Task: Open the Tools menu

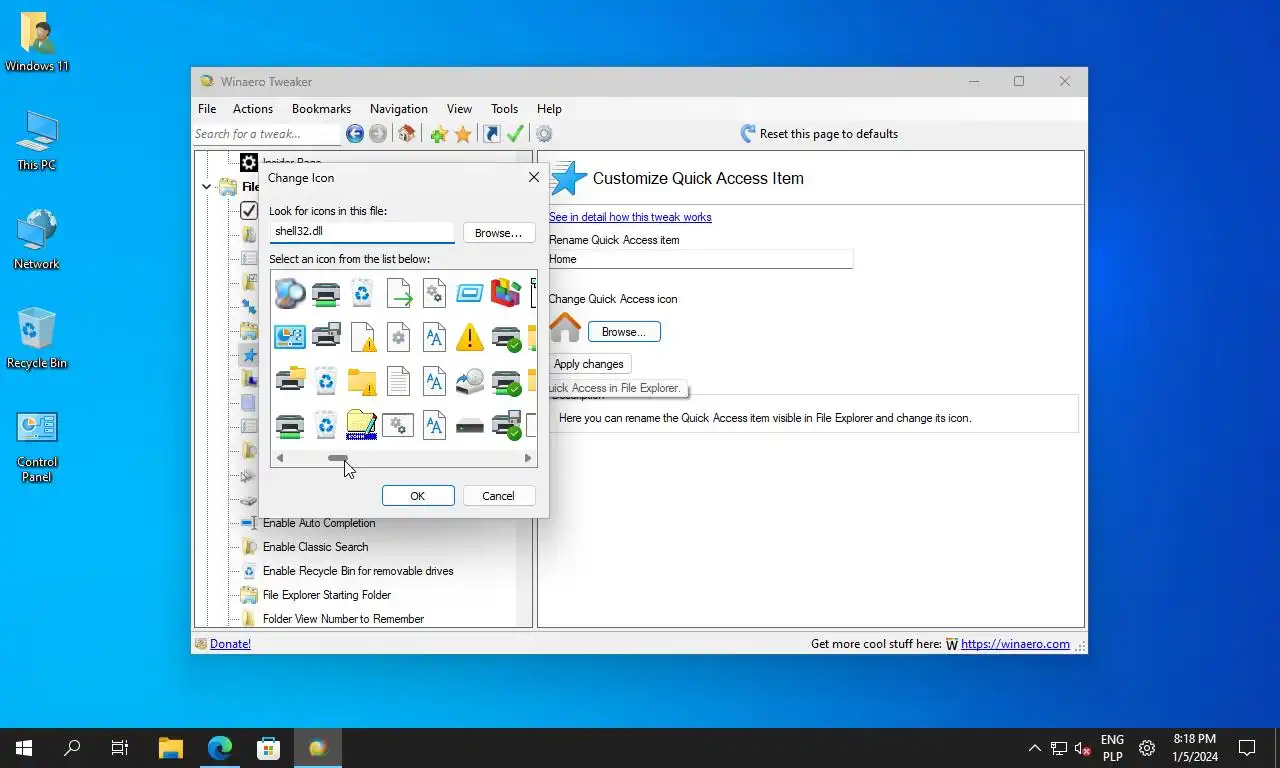Action: pos(505,109)
